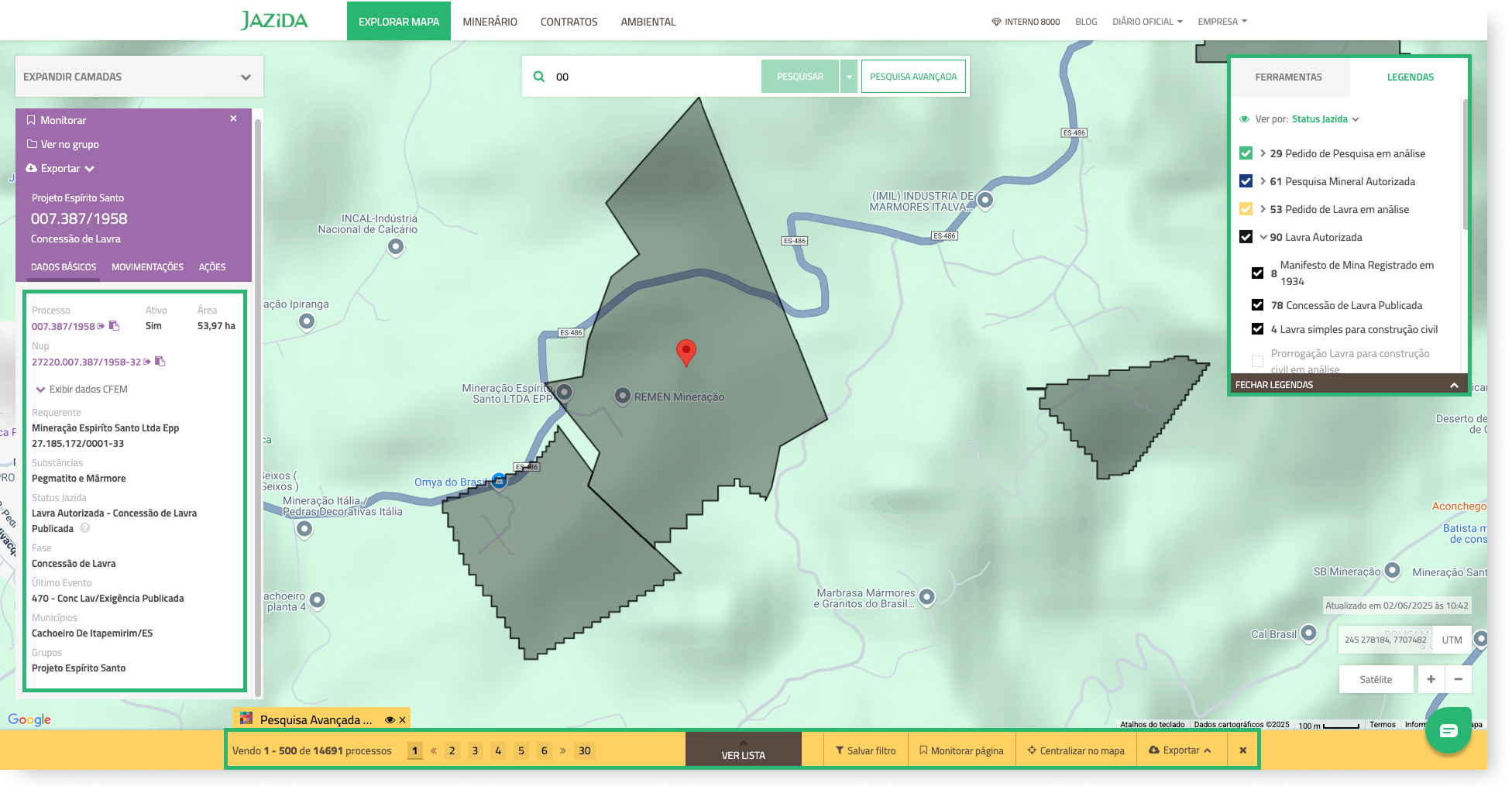Expand Pesquisa Mineral Autorizada group
Viewport: 1512px width, 793px height.
pos(1263,181)
